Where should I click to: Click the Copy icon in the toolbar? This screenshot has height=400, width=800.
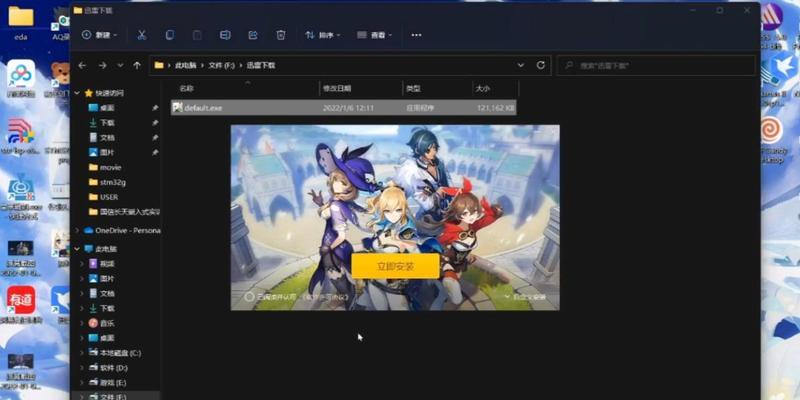169,35
